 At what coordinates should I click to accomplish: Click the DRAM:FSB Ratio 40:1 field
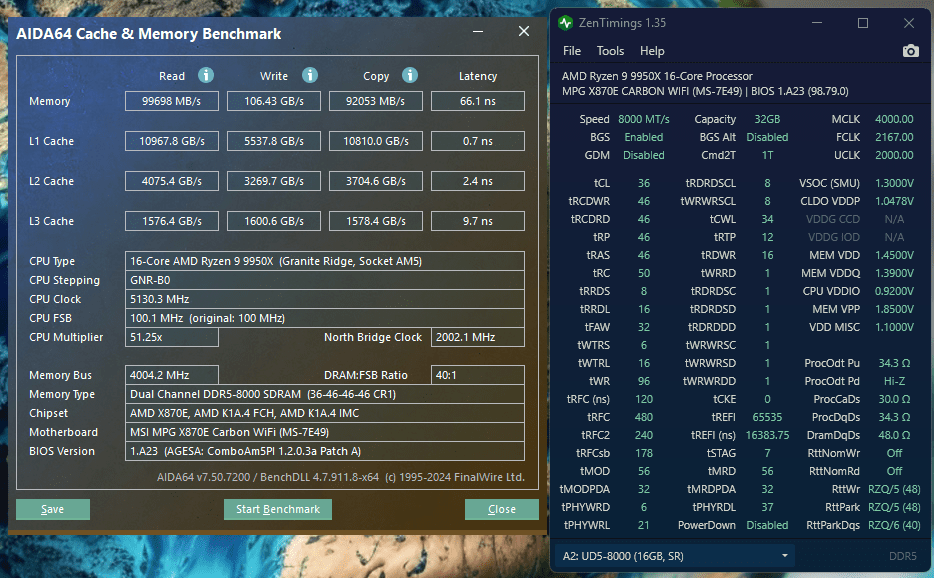(478, 375)
